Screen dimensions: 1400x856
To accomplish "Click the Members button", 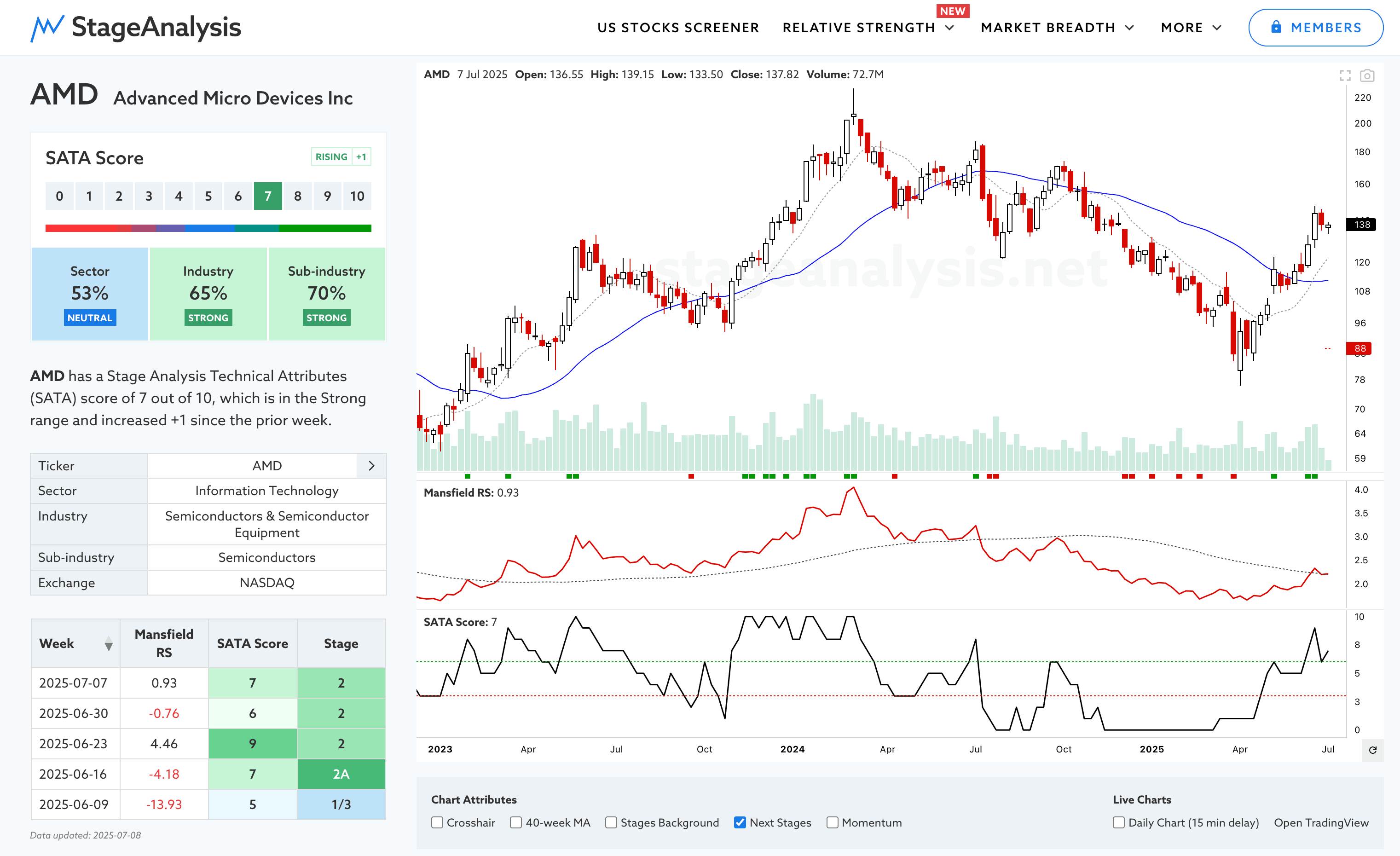I will pyautogui.click(x=1315, y=27).
